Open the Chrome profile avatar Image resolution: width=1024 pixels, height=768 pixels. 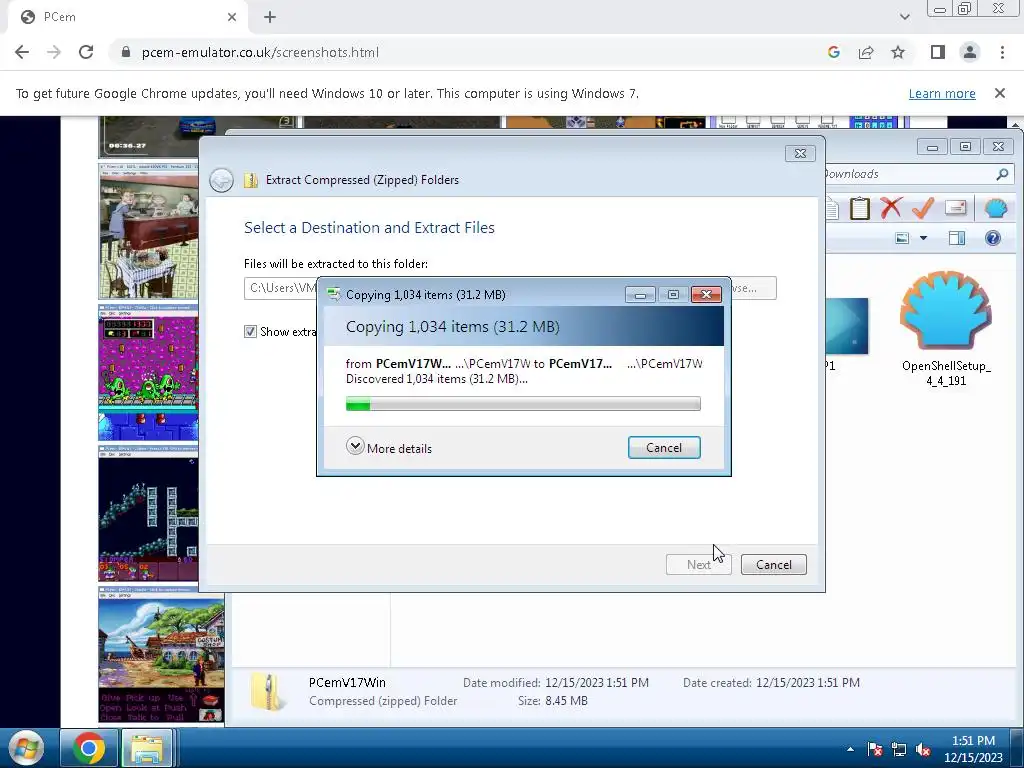point(970,52)
